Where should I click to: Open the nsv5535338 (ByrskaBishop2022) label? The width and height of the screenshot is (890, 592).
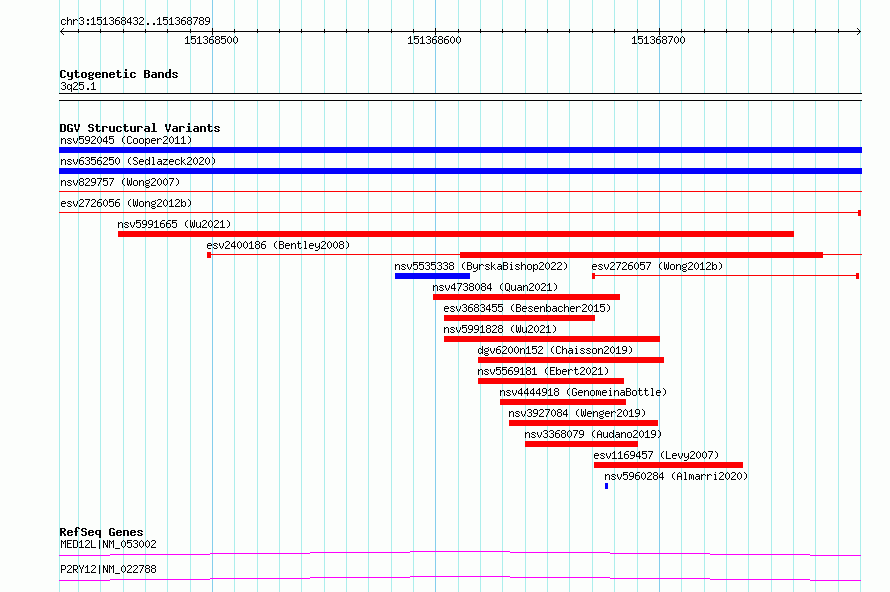481,266
